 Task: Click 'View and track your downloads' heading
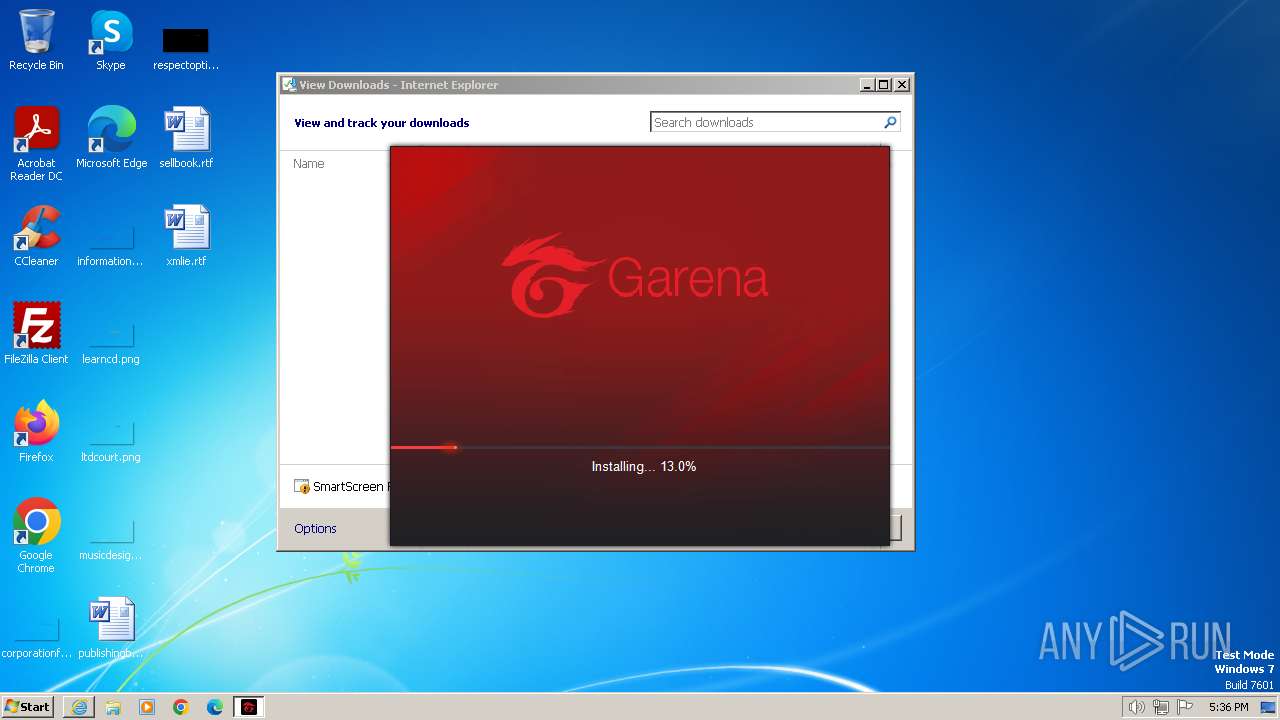coord(381,123)
